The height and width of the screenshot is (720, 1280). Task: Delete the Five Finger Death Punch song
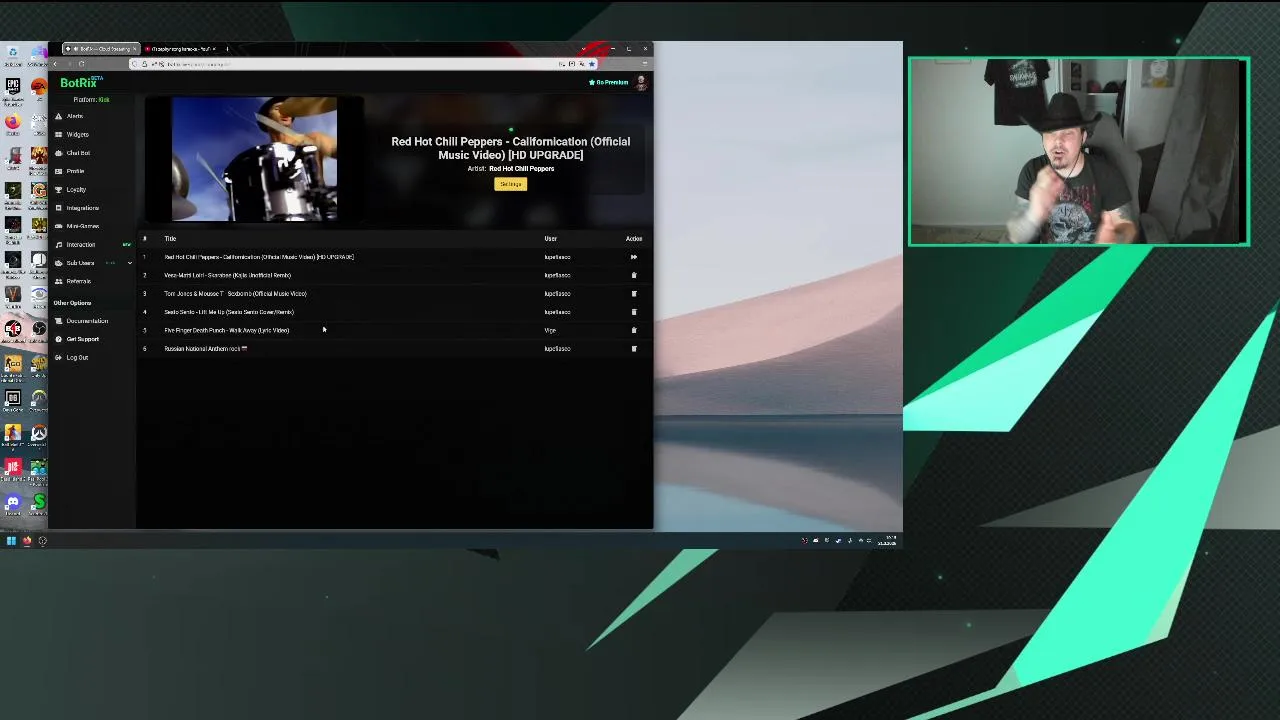point(633,330)
